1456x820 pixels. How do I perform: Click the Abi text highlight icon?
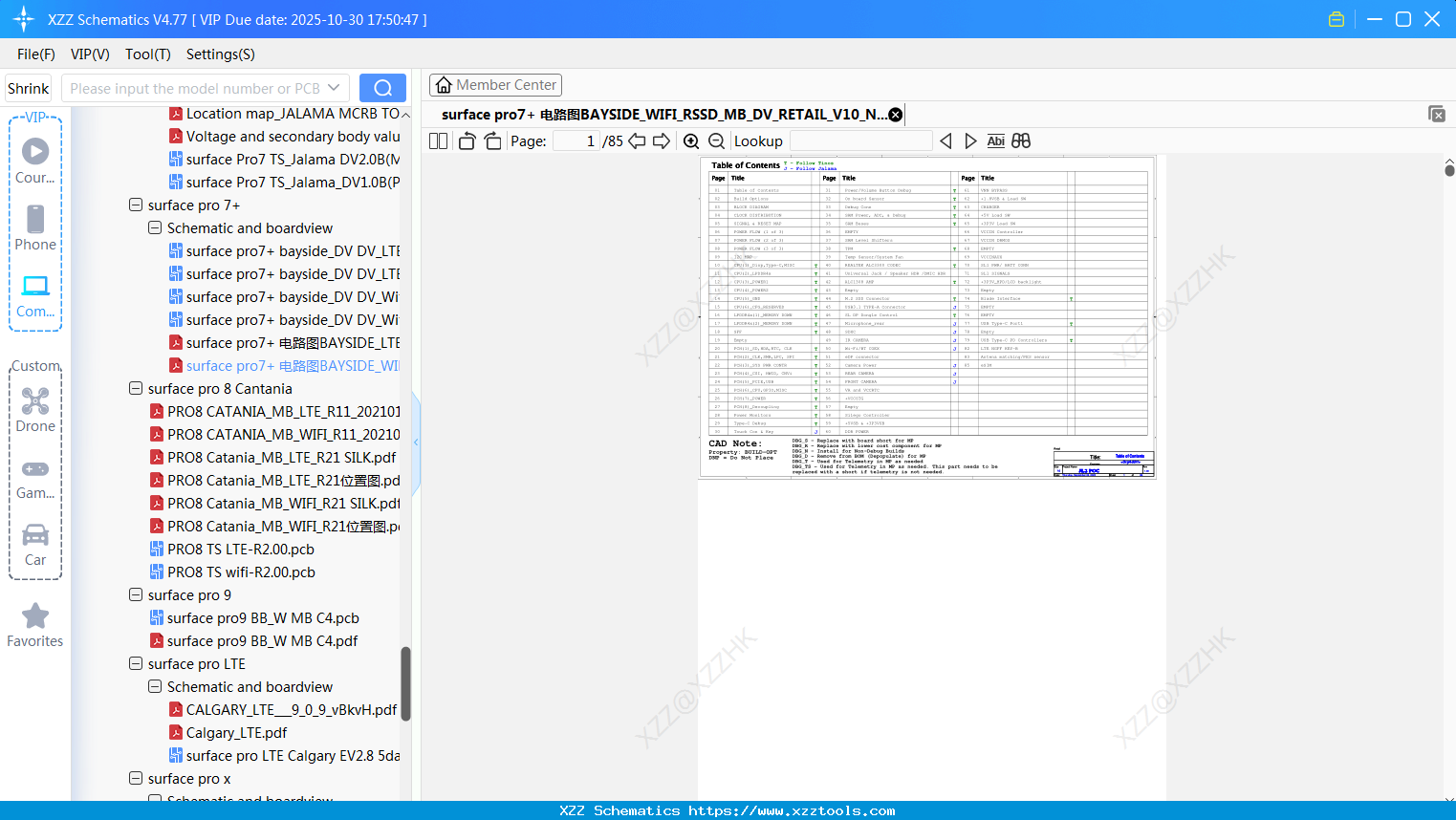995,140
